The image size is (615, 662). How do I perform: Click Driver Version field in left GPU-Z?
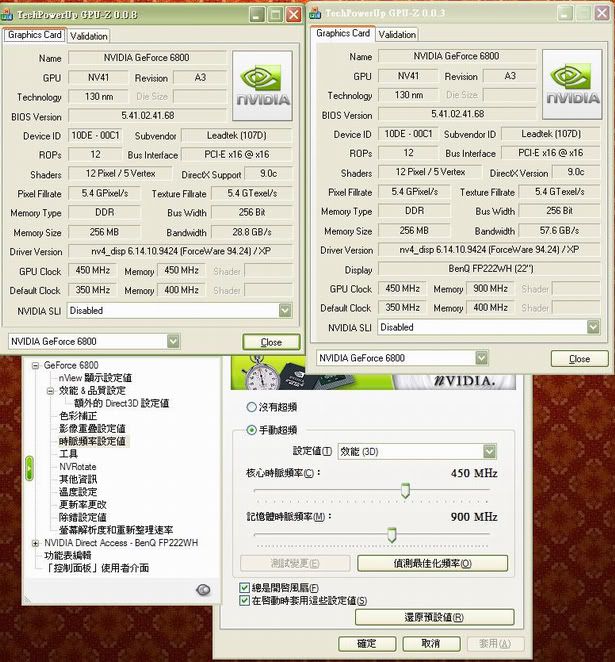tap(181, 251)
